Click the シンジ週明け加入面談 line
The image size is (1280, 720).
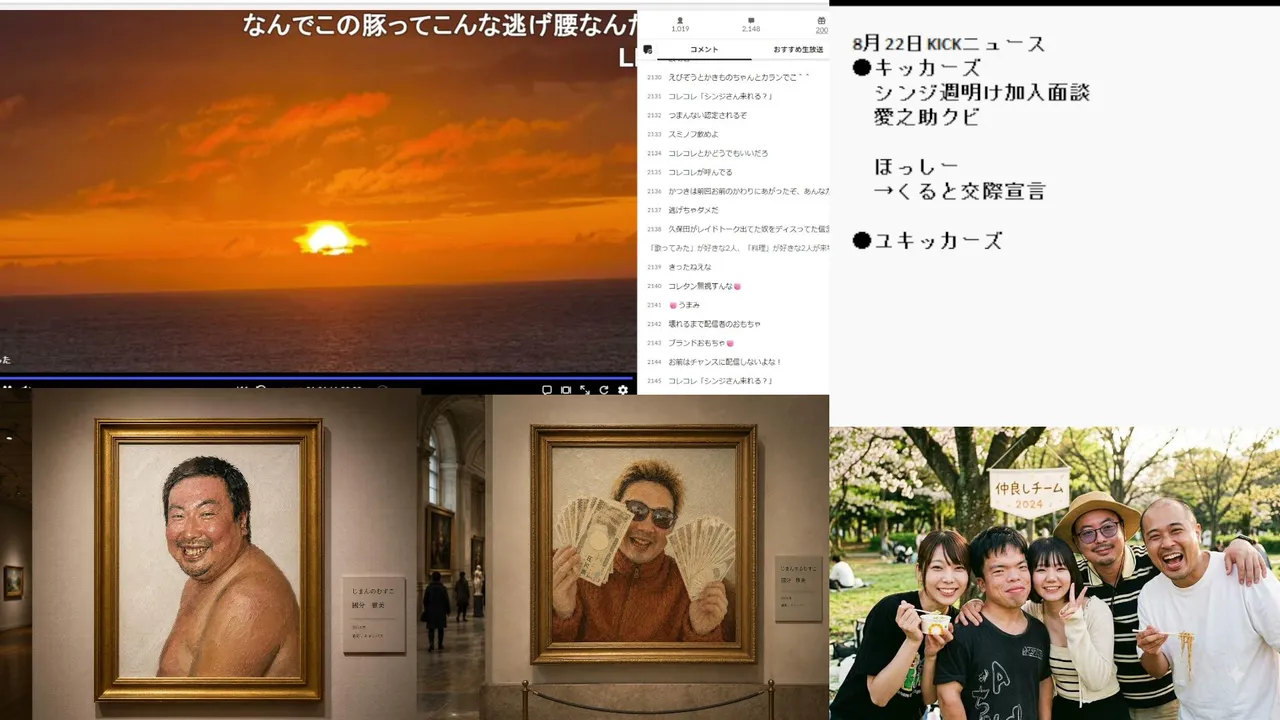pos(982,92)
